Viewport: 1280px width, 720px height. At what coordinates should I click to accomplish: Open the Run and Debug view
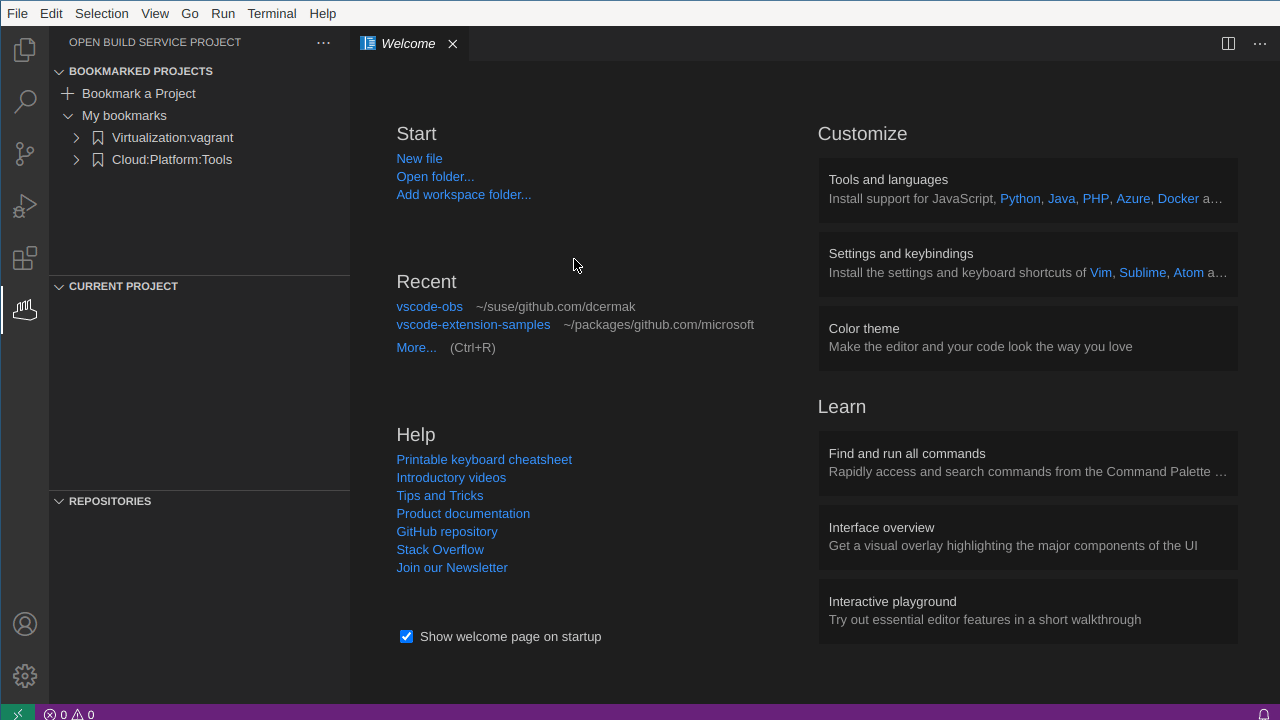tap(25, 206)
